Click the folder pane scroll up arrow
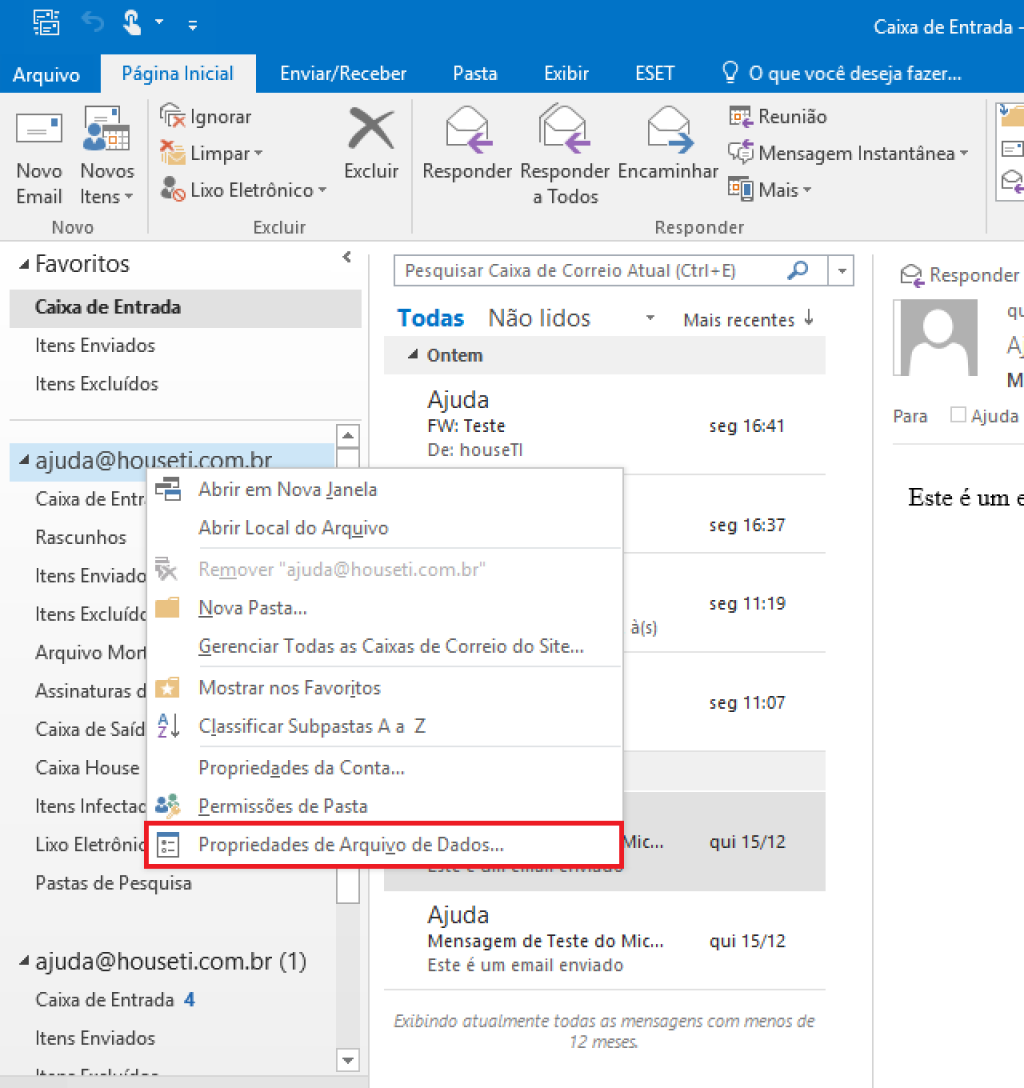This screenshot has height=1088, width=1024. pyautogui.click(x=348, y=436)
